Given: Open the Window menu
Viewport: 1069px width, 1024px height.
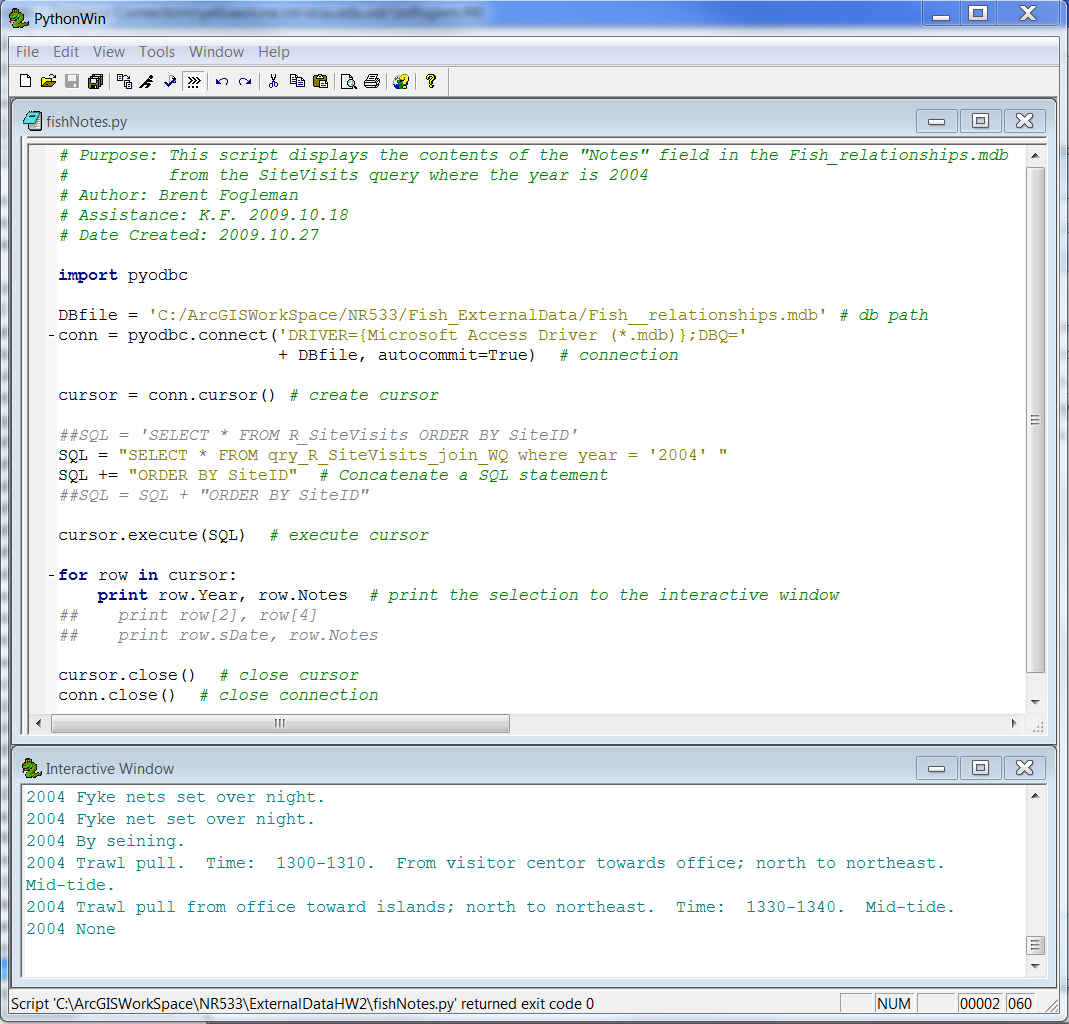Looking at the screenshot, I should pos(216,52).
